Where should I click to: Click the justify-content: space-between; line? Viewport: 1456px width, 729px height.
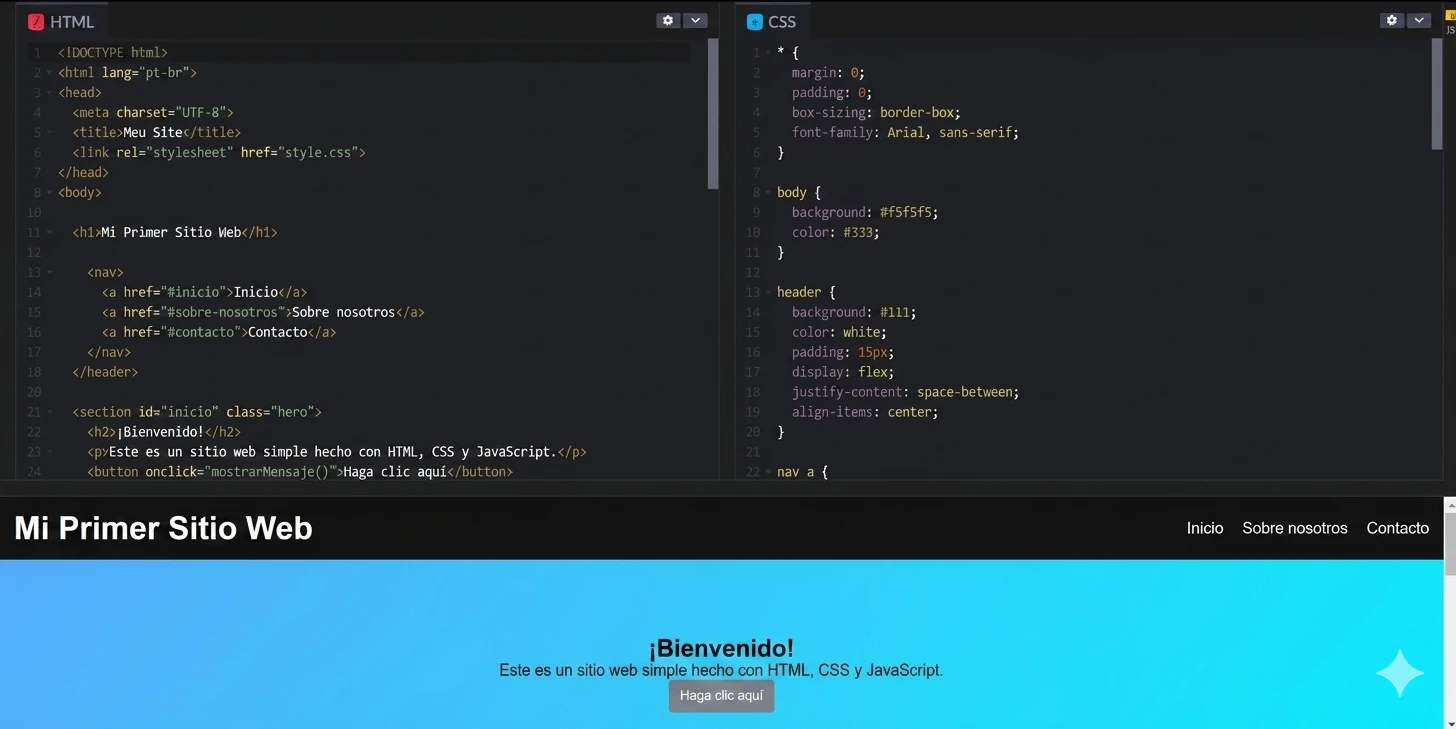pyautogui.click(x=905, y=392)
